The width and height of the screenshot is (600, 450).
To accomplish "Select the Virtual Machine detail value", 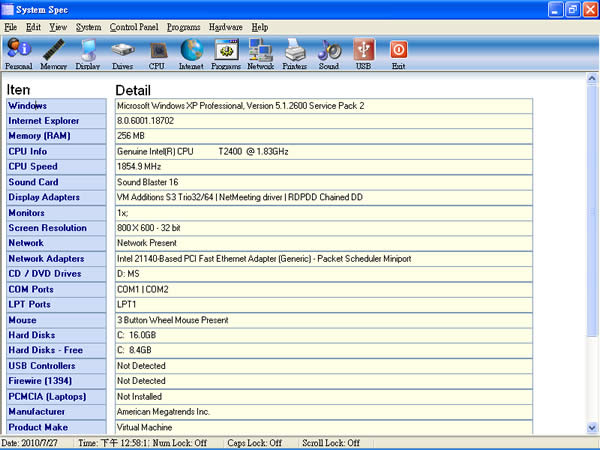I will [x=324, y=427].
